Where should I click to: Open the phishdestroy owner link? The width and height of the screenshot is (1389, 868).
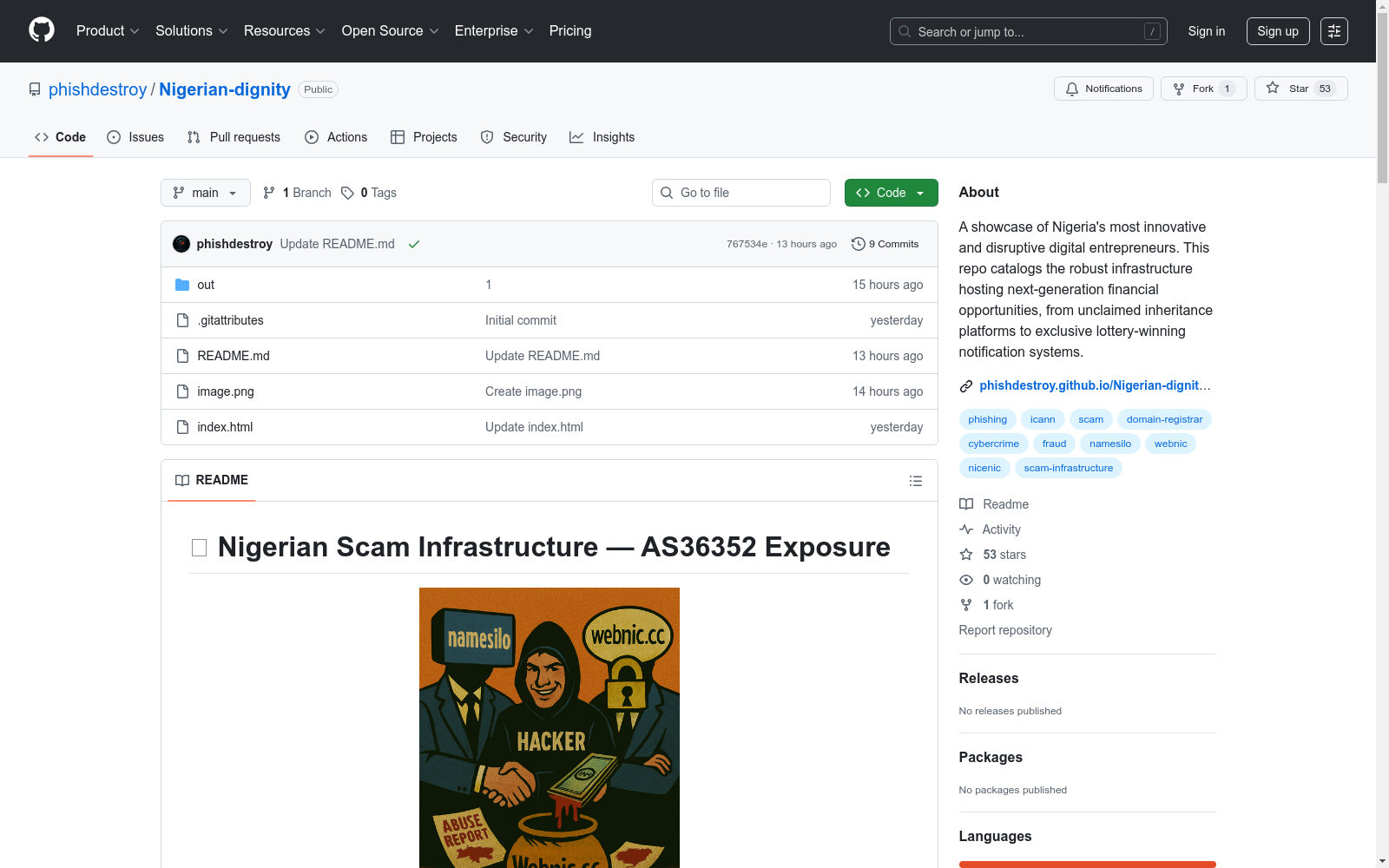[98, 89]
